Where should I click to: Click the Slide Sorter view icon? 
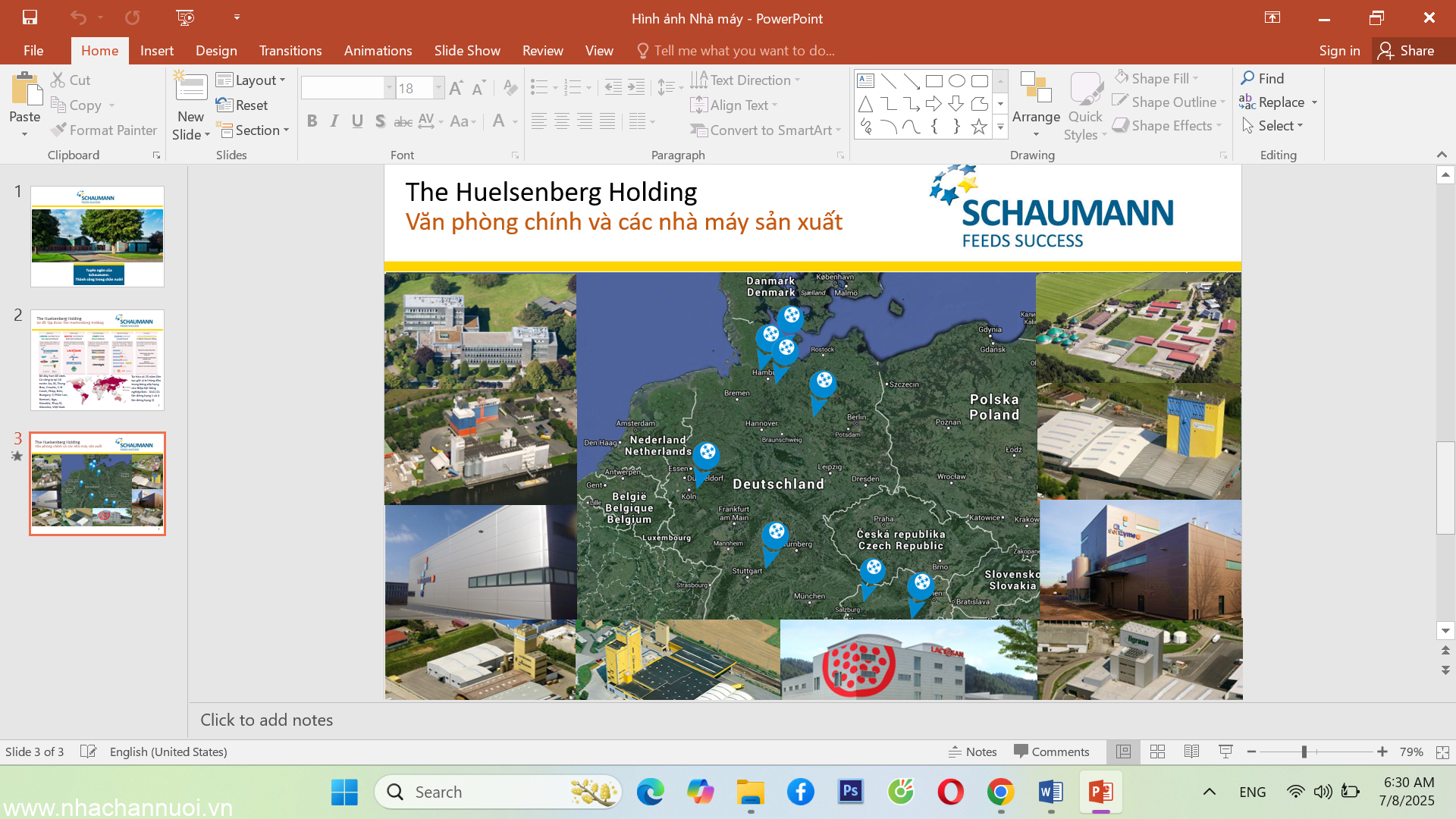click(1157, 752)
